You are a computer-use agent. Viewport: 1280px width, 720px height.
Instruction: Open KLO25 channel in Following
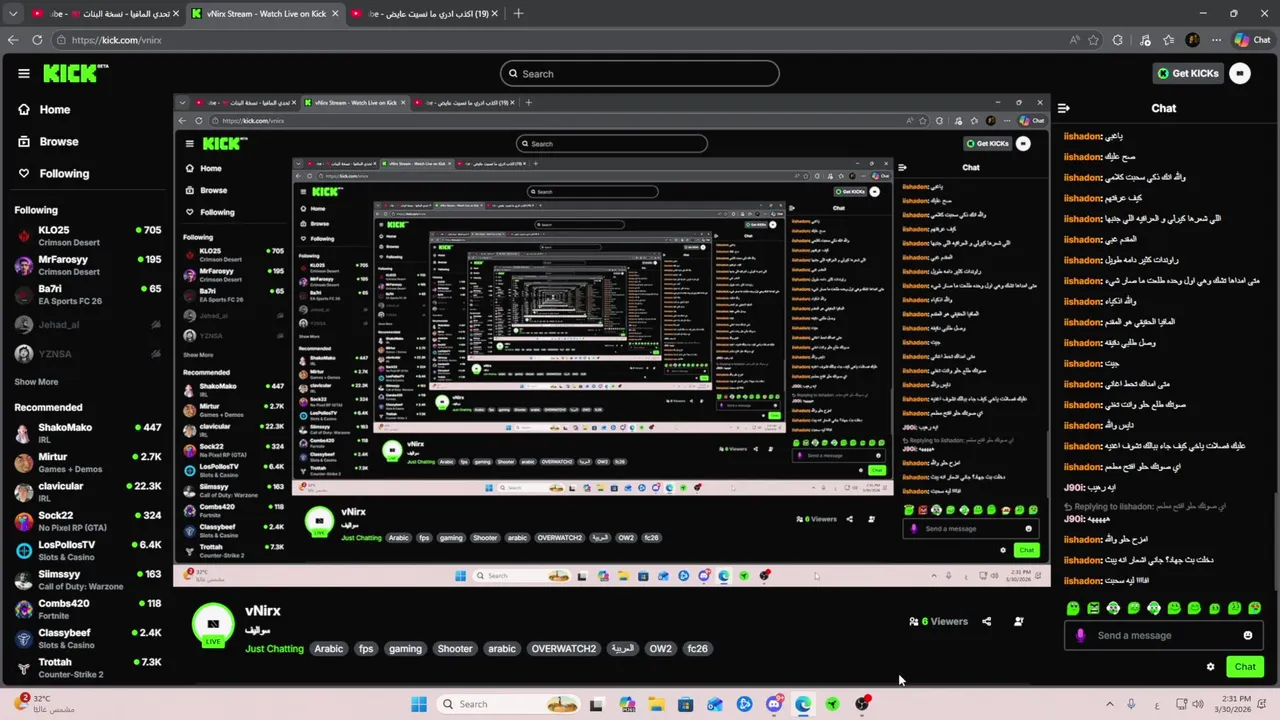click(x=88, y=236)
